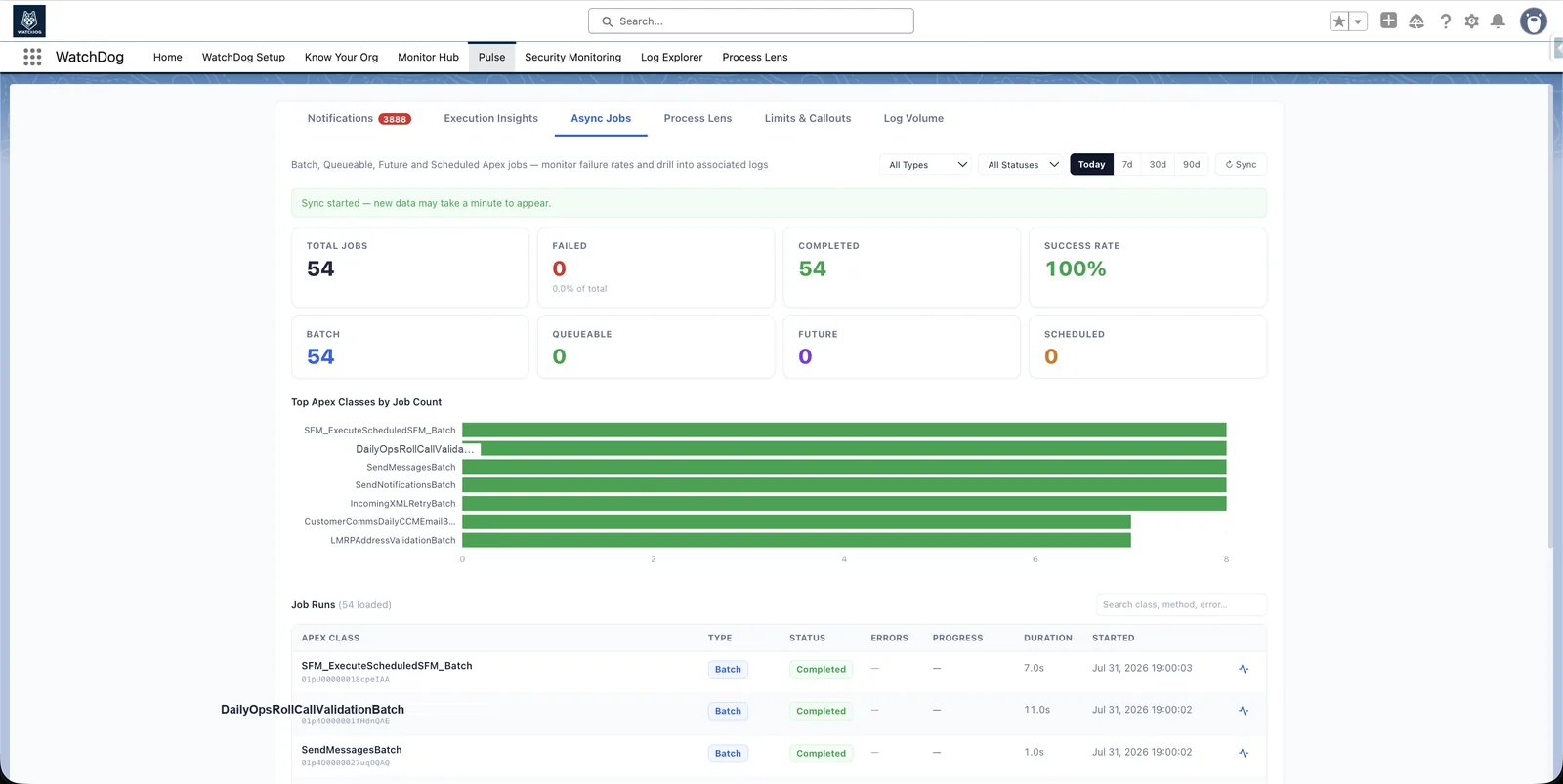Click the Apex Class column header
This screenshot has height=784, width=1563.
point(330,638)
